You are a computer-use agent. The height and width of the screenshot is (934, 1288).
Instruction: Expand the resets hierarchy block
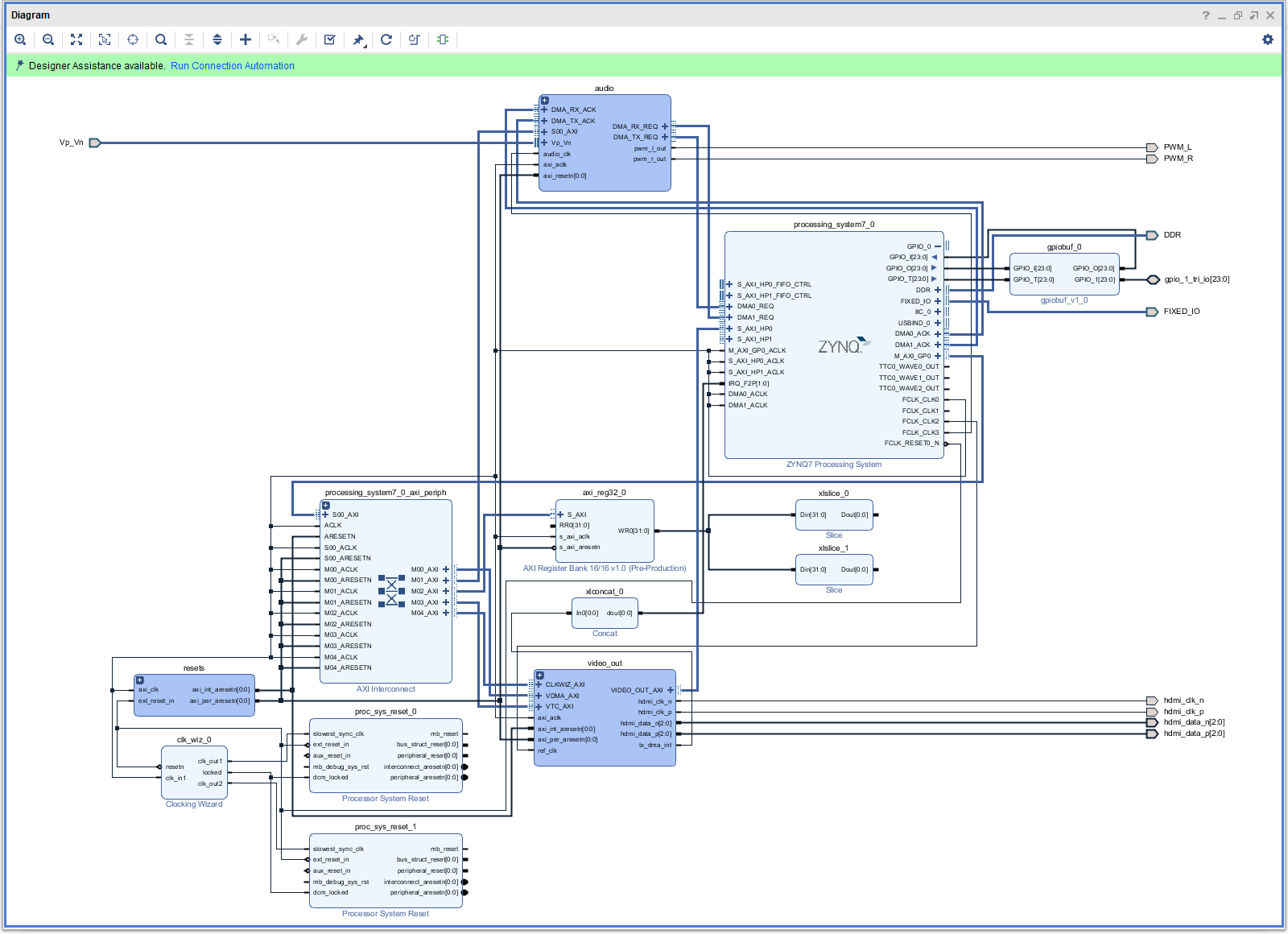140,680
